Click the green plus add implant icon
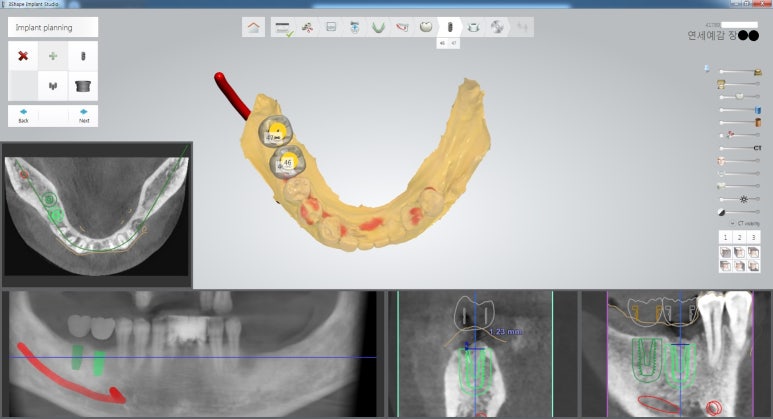 pos(53,56)
